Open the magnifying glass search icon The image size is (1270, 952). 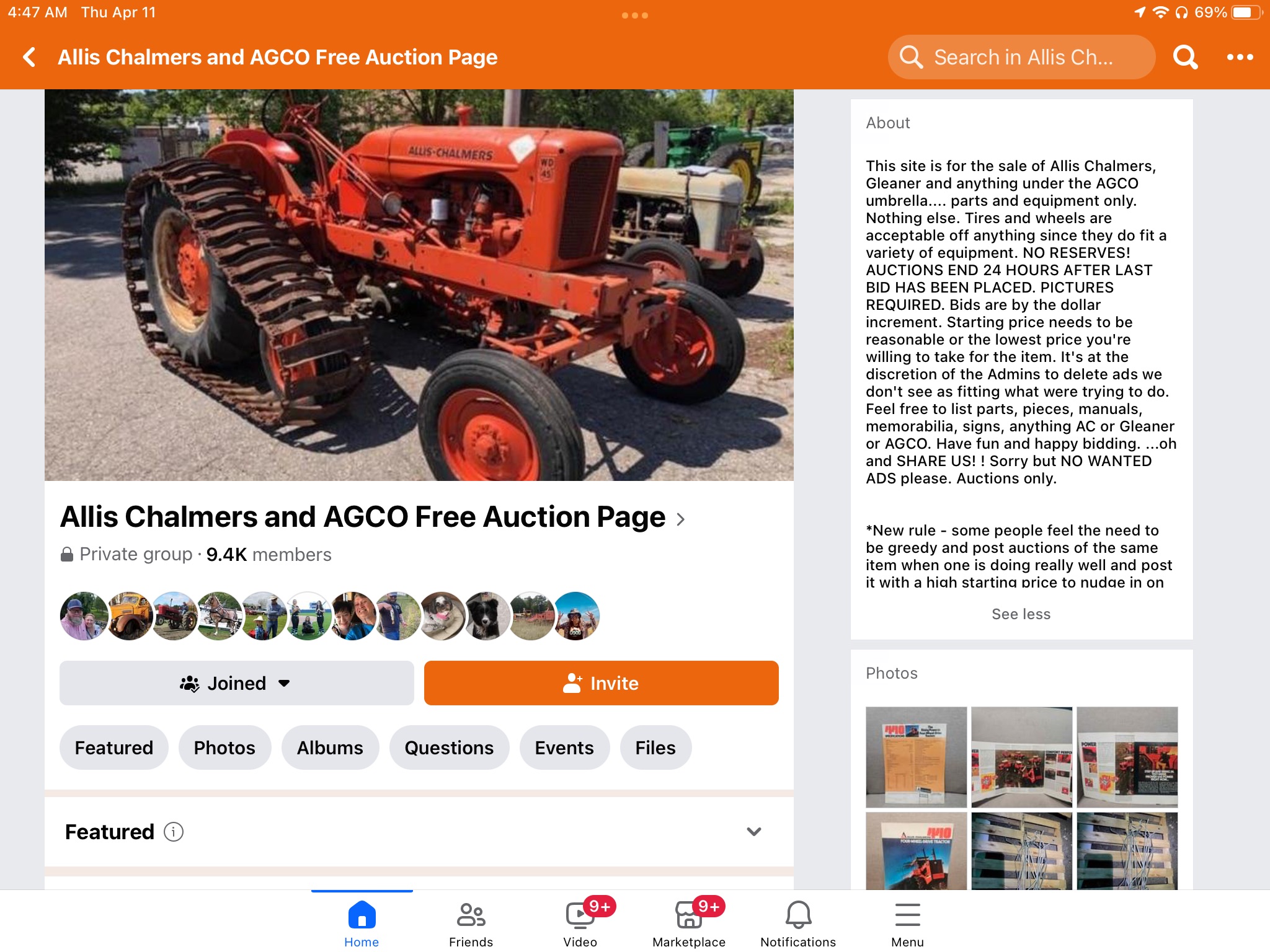coord(1185,57)
